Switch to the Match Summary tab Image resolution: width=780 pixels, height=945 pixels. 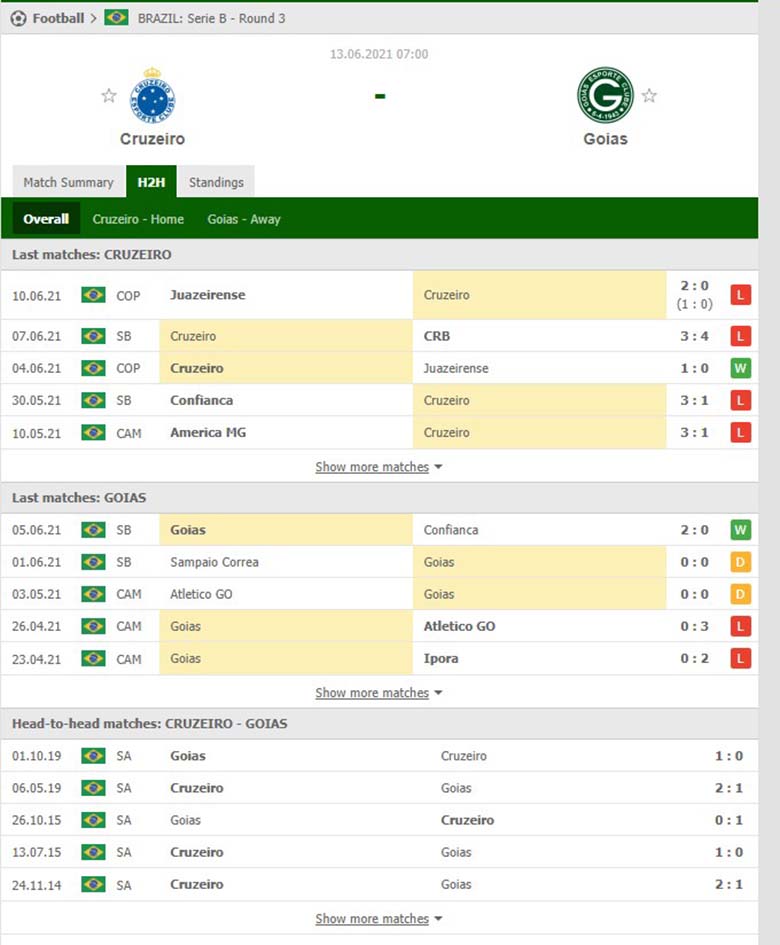tap(68, 182)
